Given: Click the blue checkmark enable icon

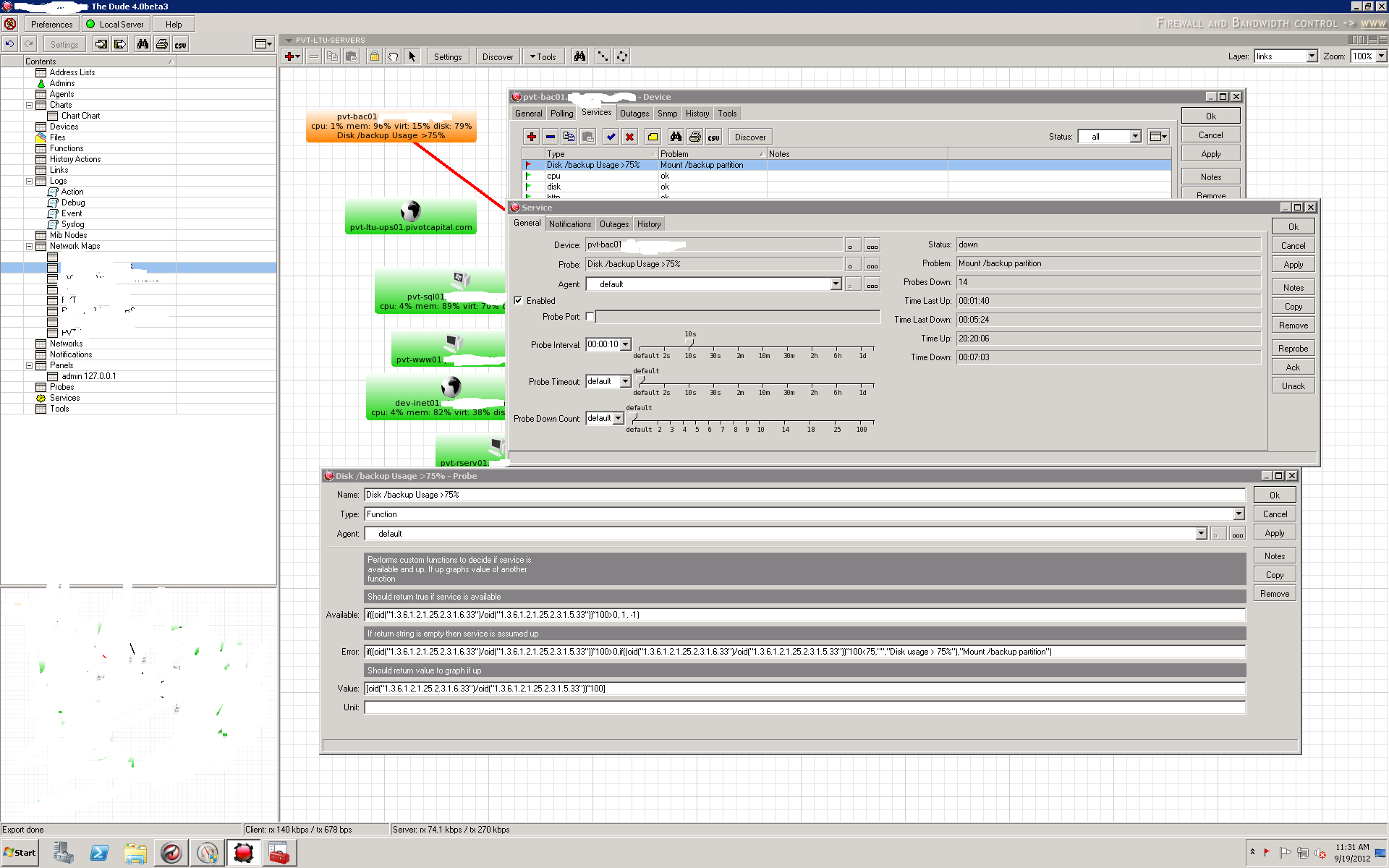Looking at the screenshot, I should pyautogui.click(x=611, y=137).
